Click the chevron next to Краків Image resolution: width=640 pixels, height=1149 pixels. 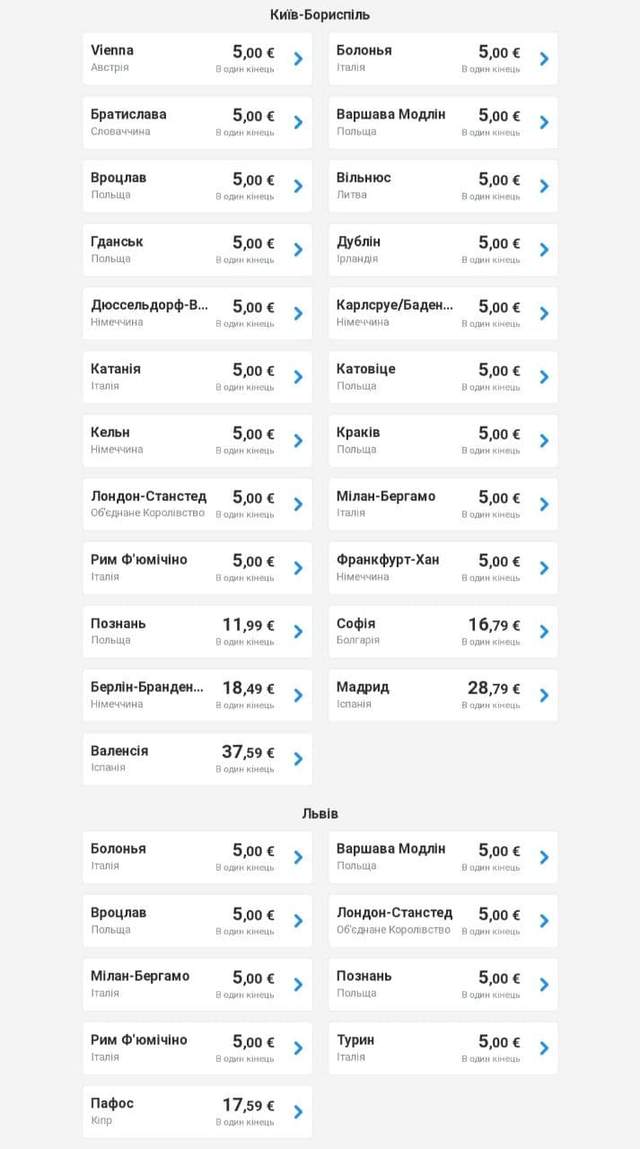coord(544,441)
